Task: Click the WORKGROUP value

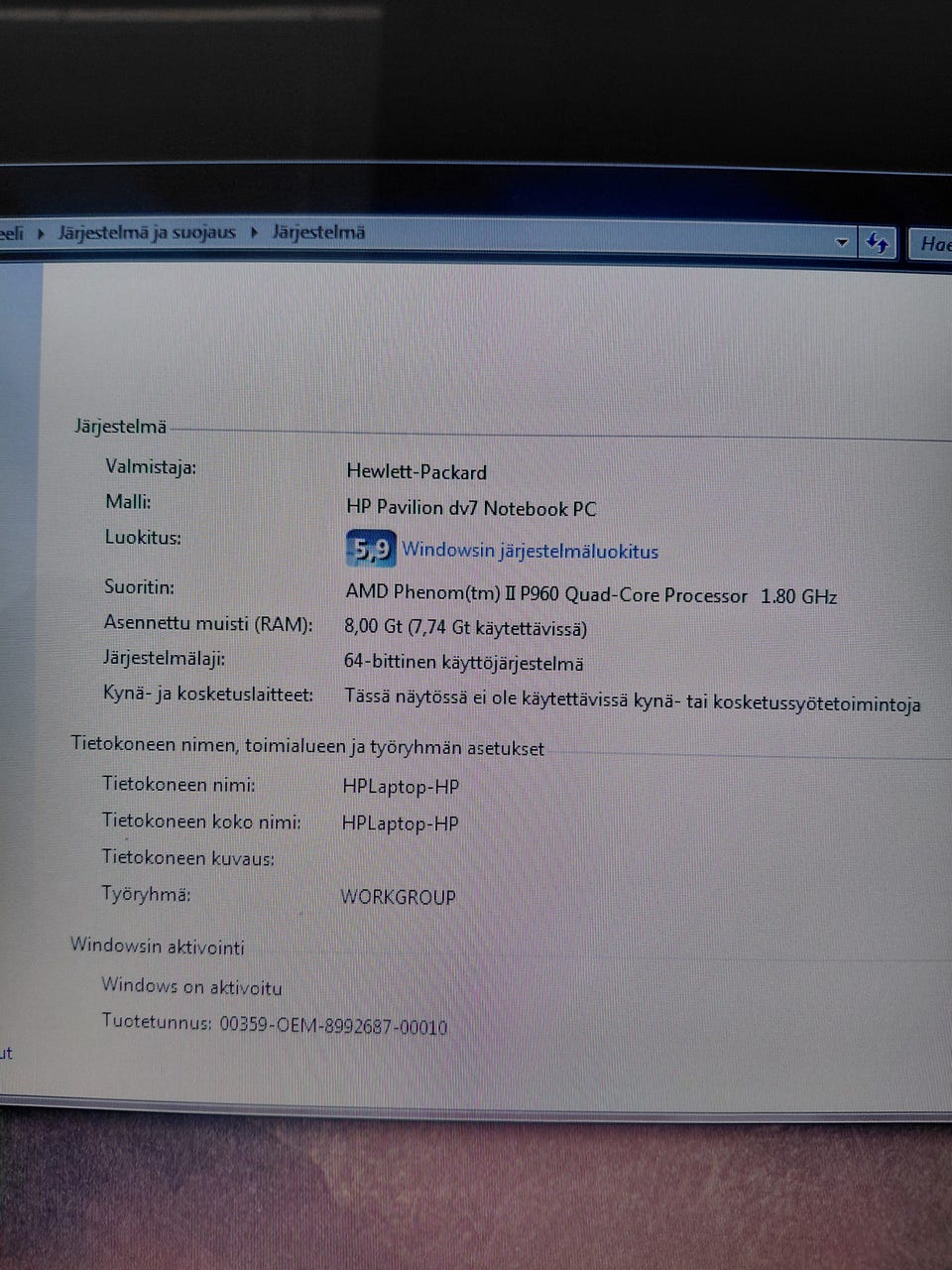Action: pos(398,897)
